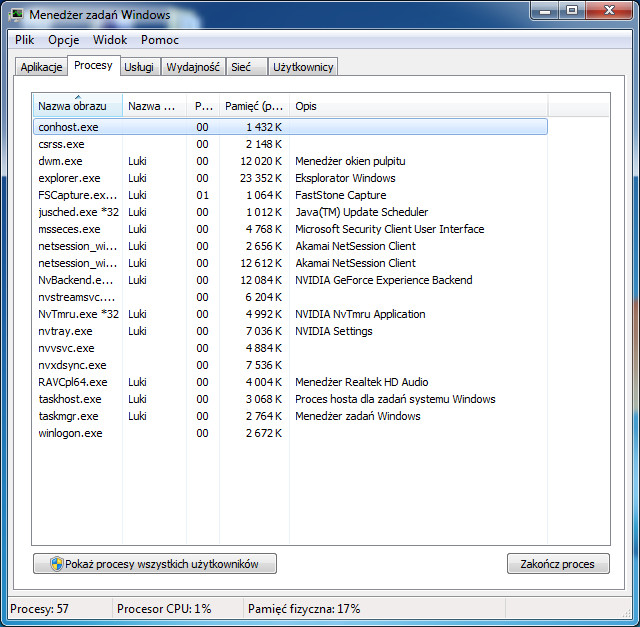Select the nvstreamsvc.... process row
The height and width of the screenshot is (627, 640).
pyautogui.click(x=290, y=297)
